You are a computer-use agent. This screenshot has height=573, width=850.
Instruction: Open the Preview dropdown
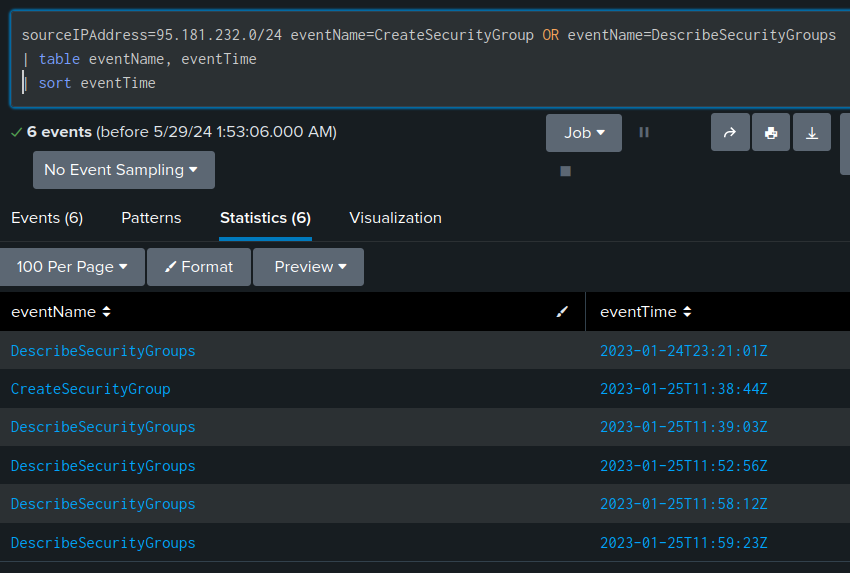[x=309, y=267]
